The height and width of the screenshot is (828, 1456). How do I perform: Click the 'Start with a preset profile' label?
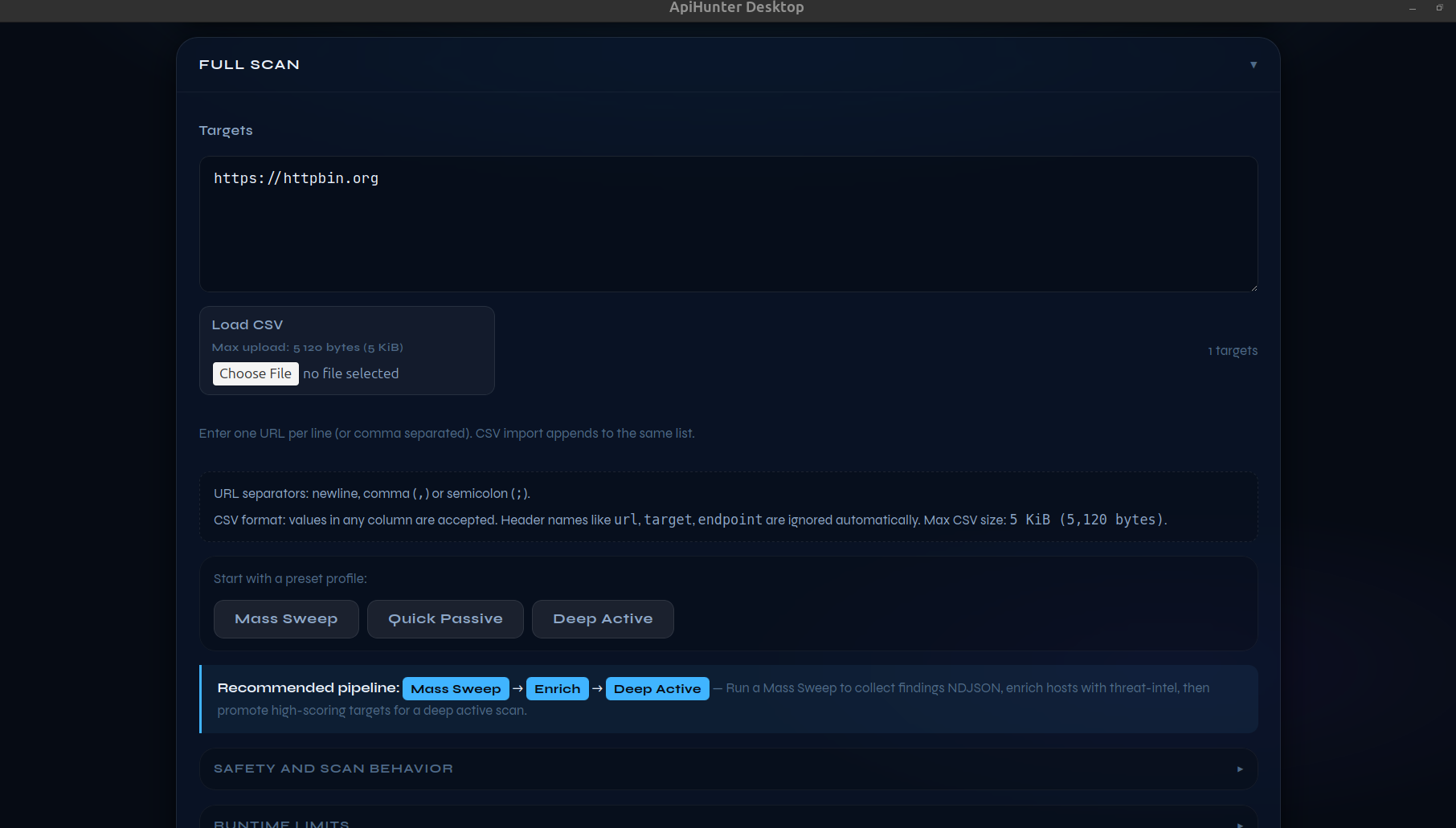(290, 579)
